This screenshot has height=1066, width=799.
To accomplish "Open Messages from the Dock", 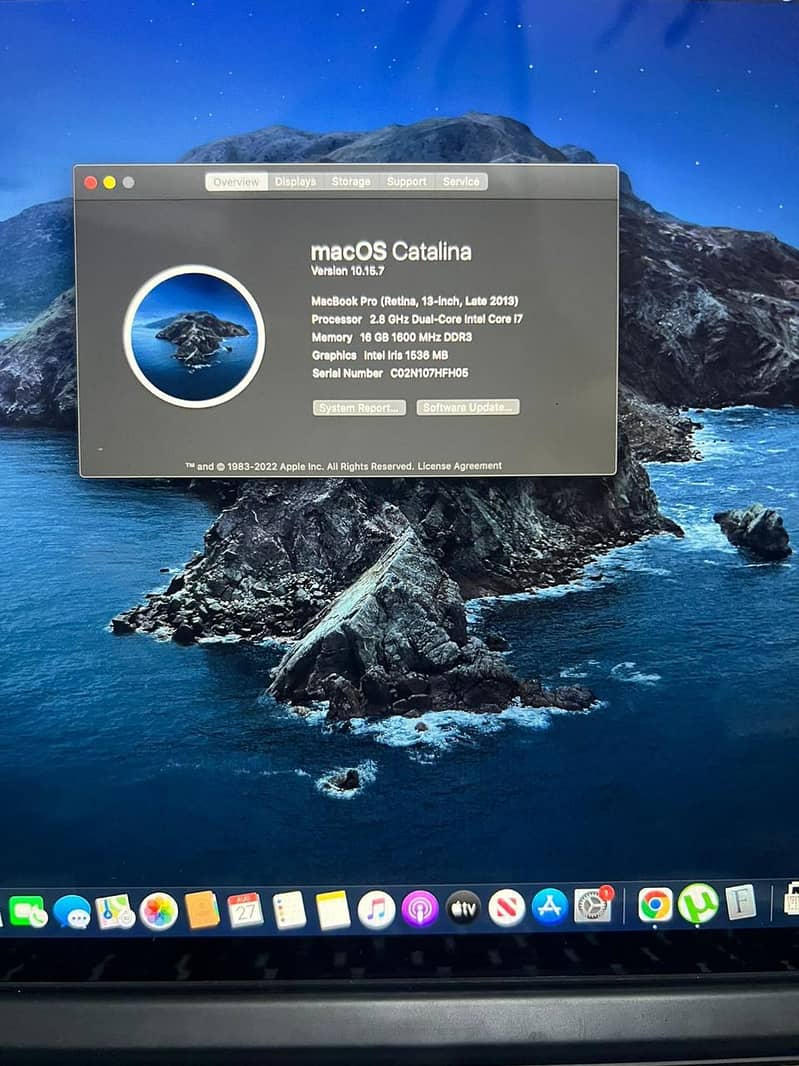I will (x=71, y=912).
